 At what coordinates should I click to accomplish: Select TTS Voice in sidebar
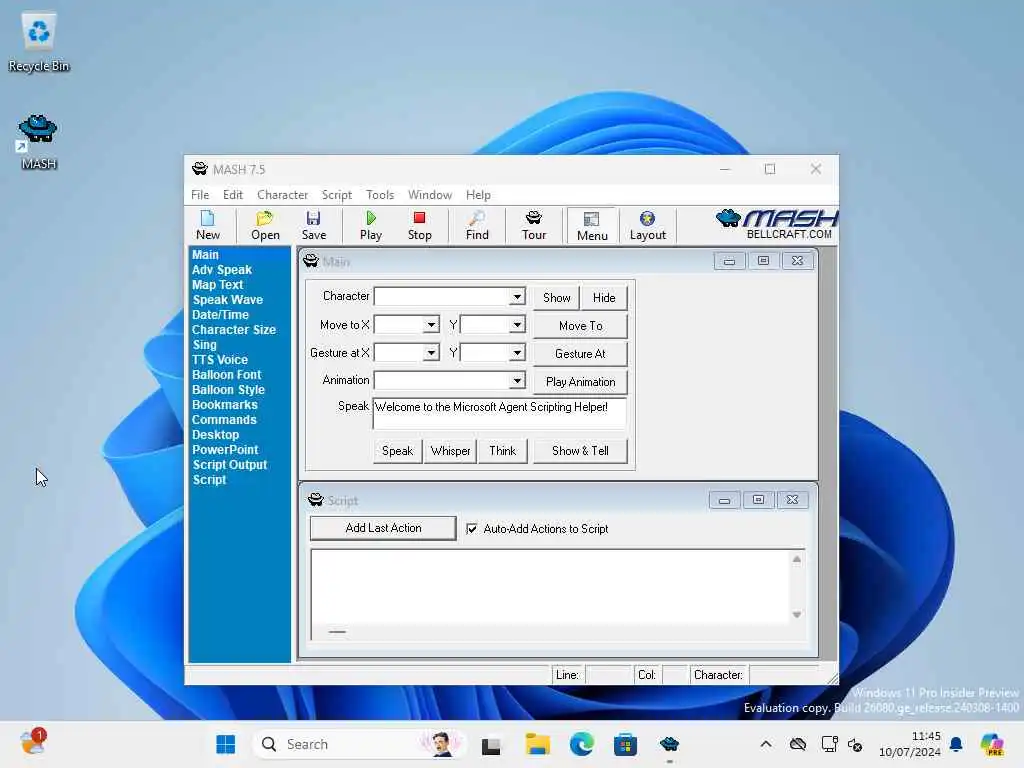pyautogui.click(x=219, y=360)
